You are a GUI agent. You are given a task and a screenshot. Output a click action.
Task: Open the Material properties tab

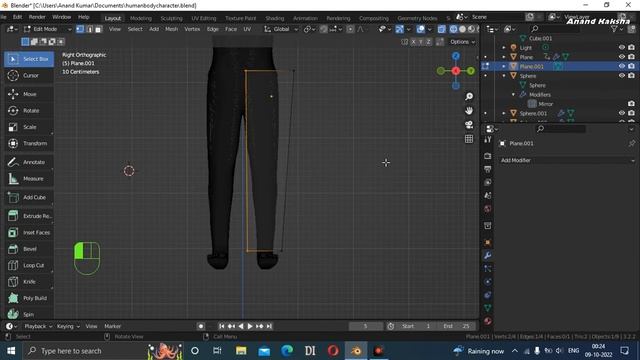coord(487,321)
